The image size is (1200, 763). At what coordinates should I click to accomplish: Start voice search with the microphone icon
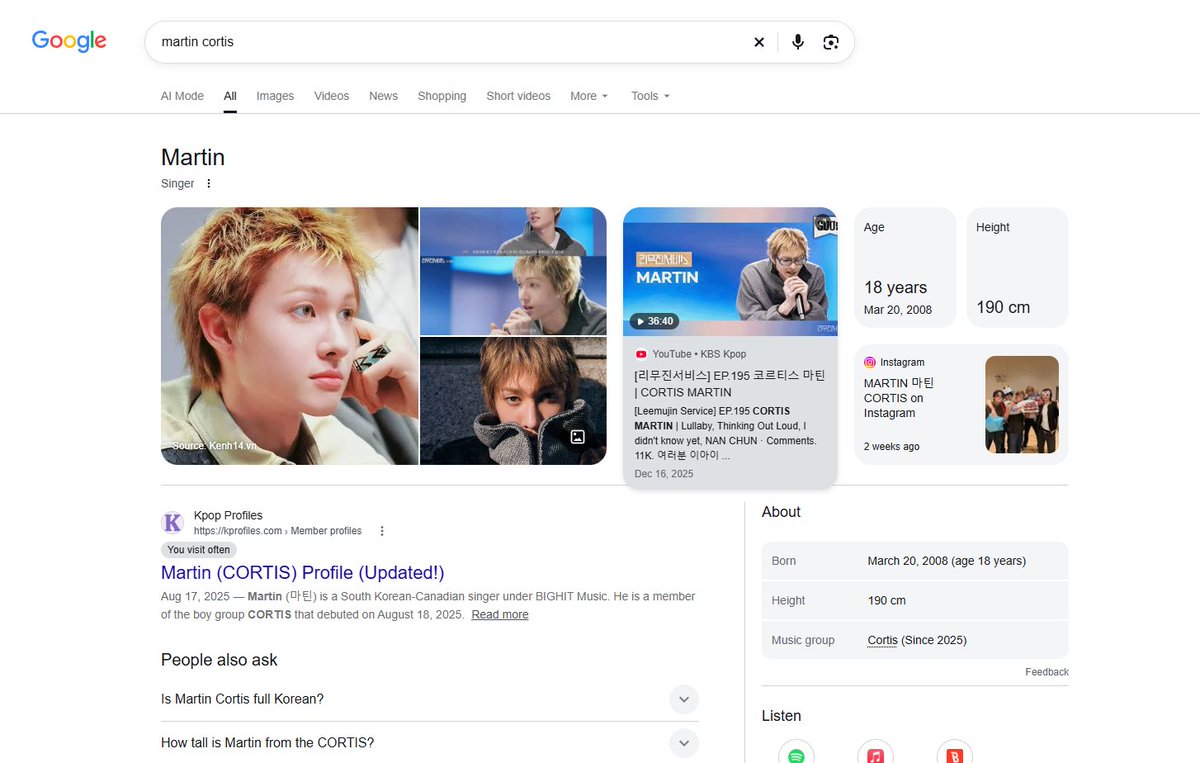pyautogui.click(x=798, y=42)
